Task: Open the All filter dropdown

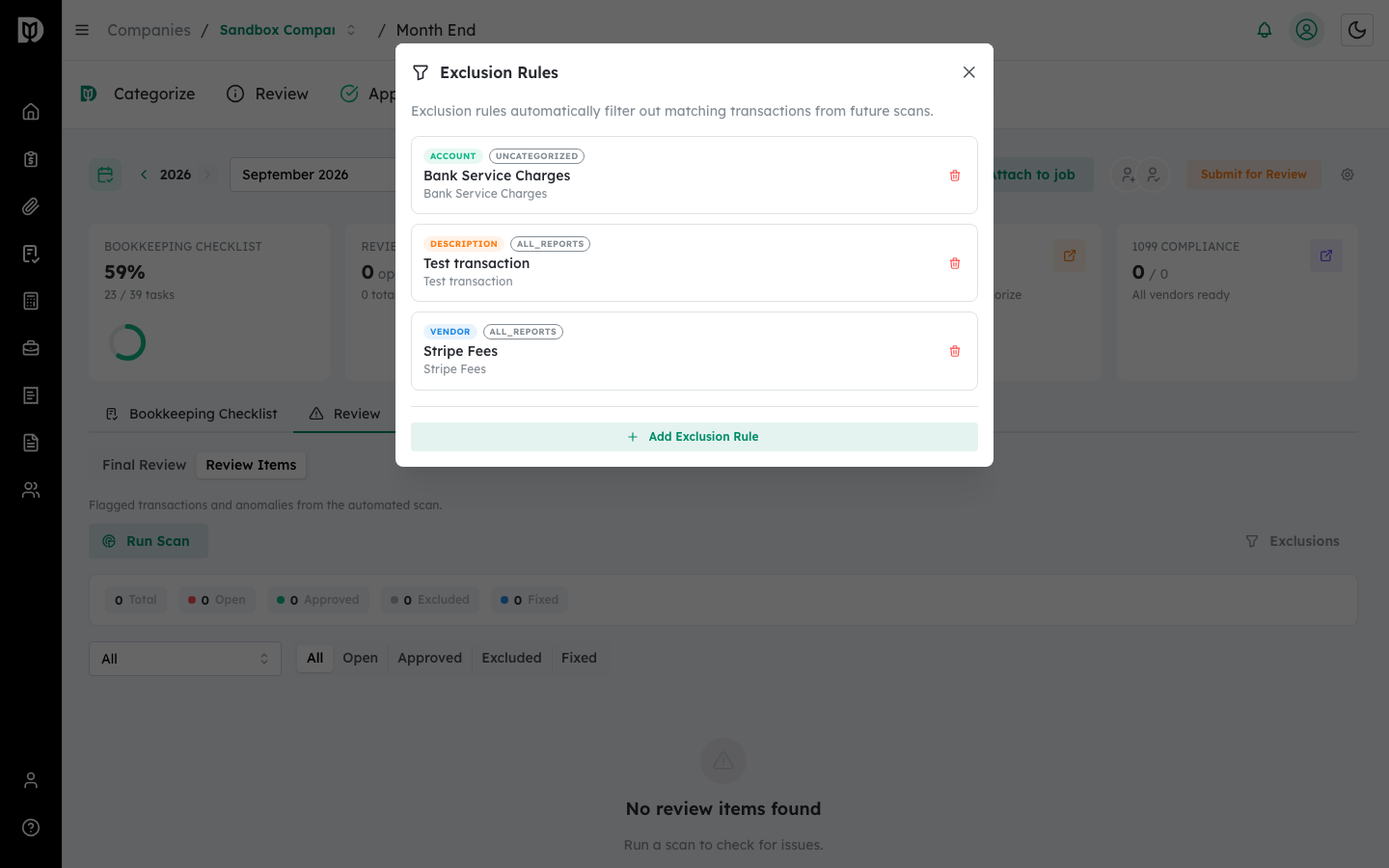Action: pos(185,659)
